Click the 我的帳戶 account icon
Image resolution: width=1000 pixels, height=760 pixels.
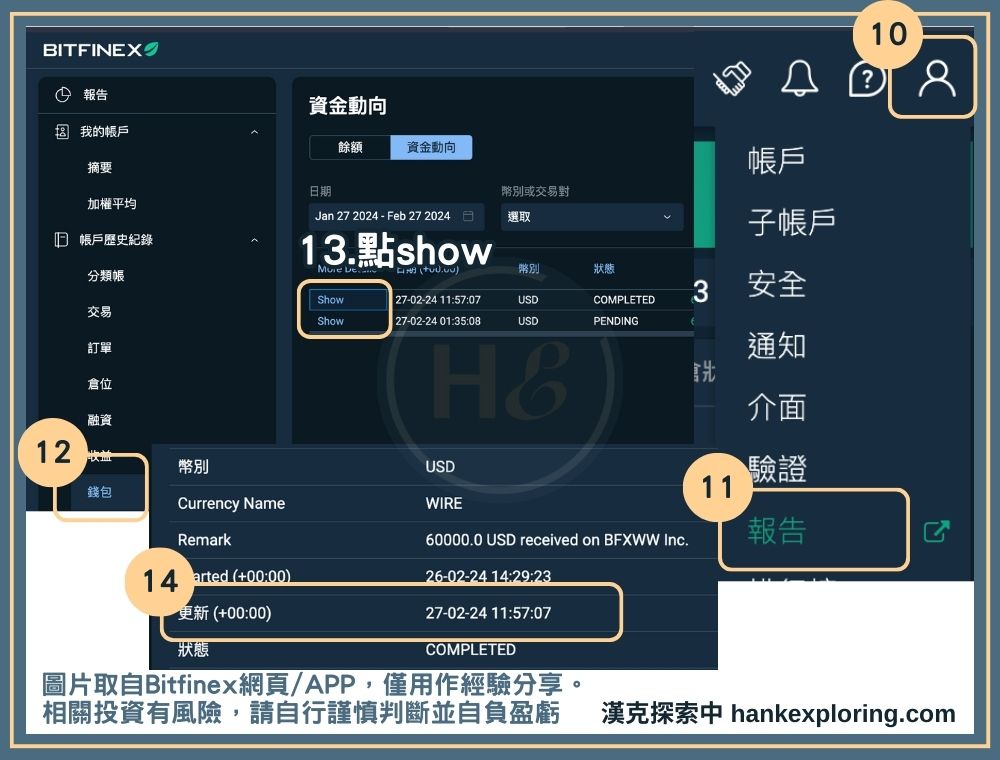click(62, 131)
